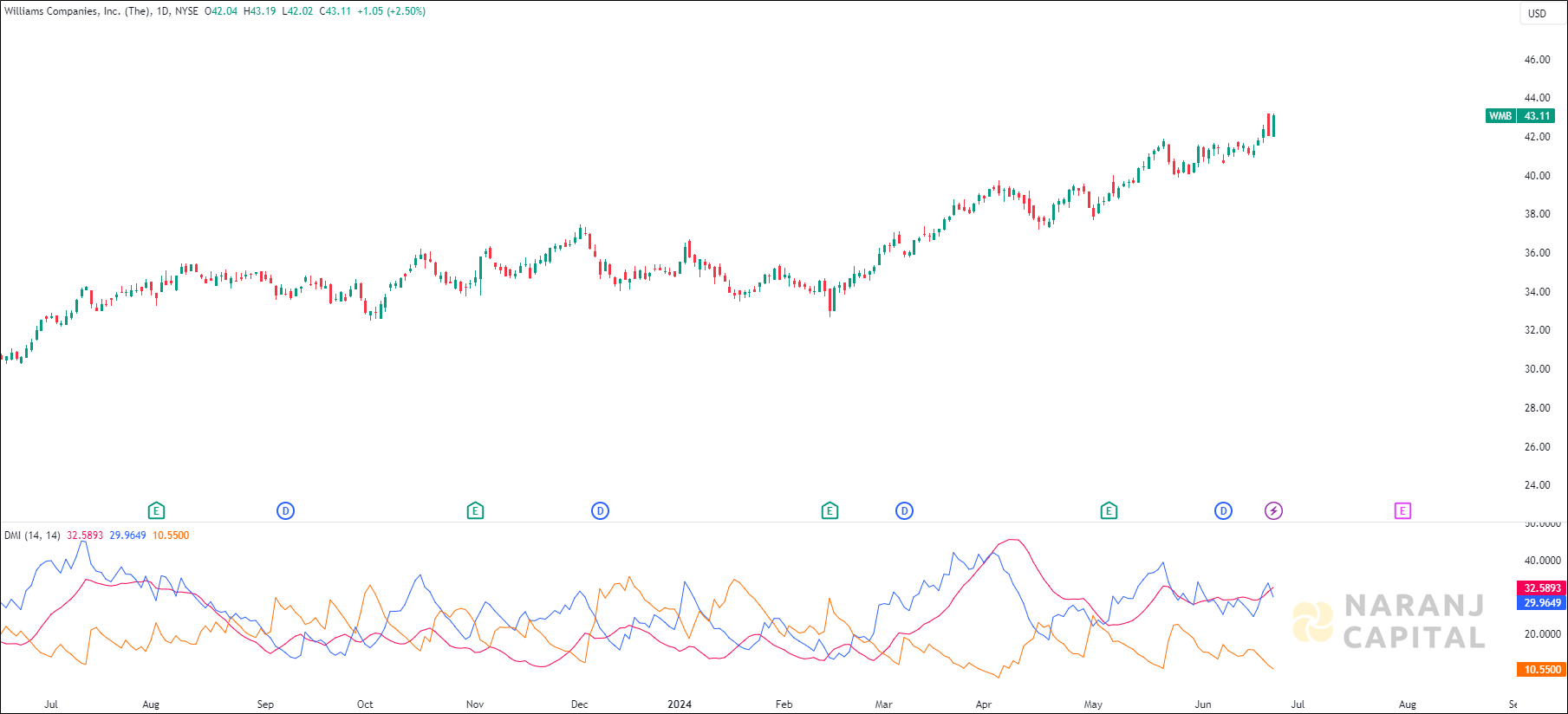Click the Dec label on time axis

[x=579, y=704]
